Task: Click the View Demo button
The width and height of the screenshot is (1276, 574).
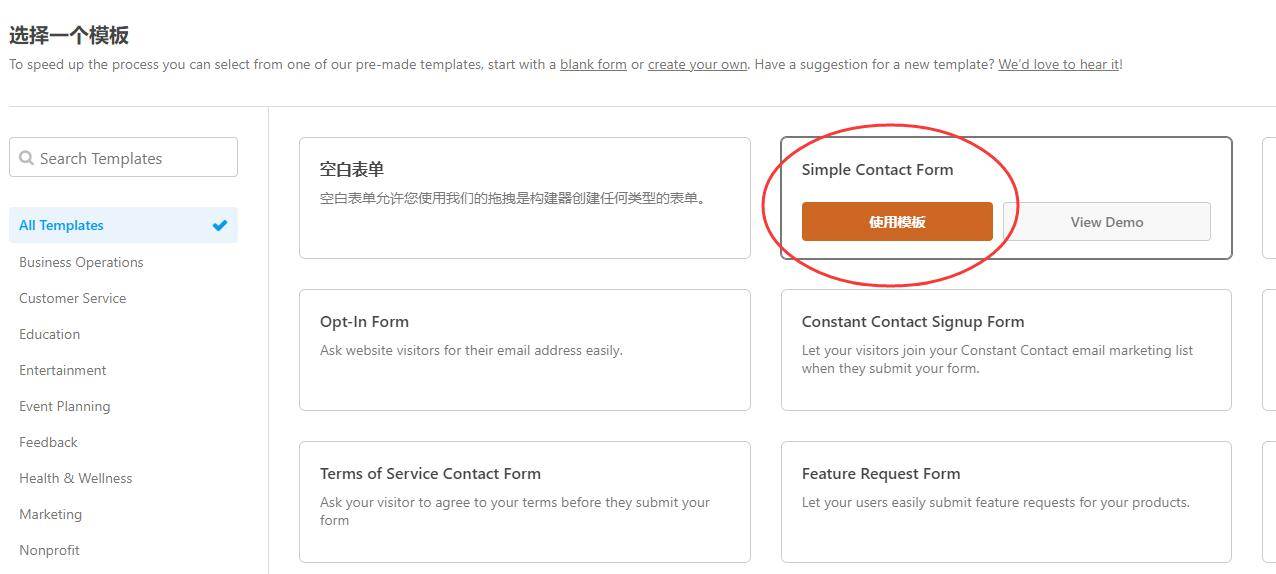Action: 1106,222
